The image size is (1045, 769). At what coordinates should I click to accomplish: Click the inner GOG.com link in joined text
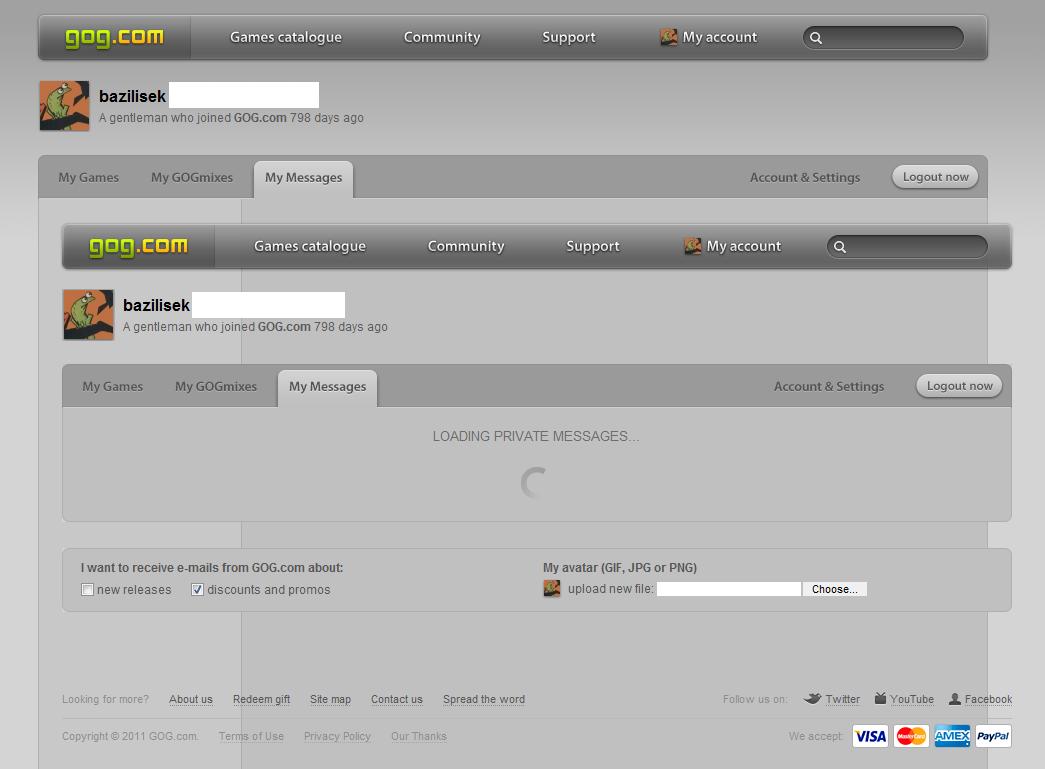(284, 327)
